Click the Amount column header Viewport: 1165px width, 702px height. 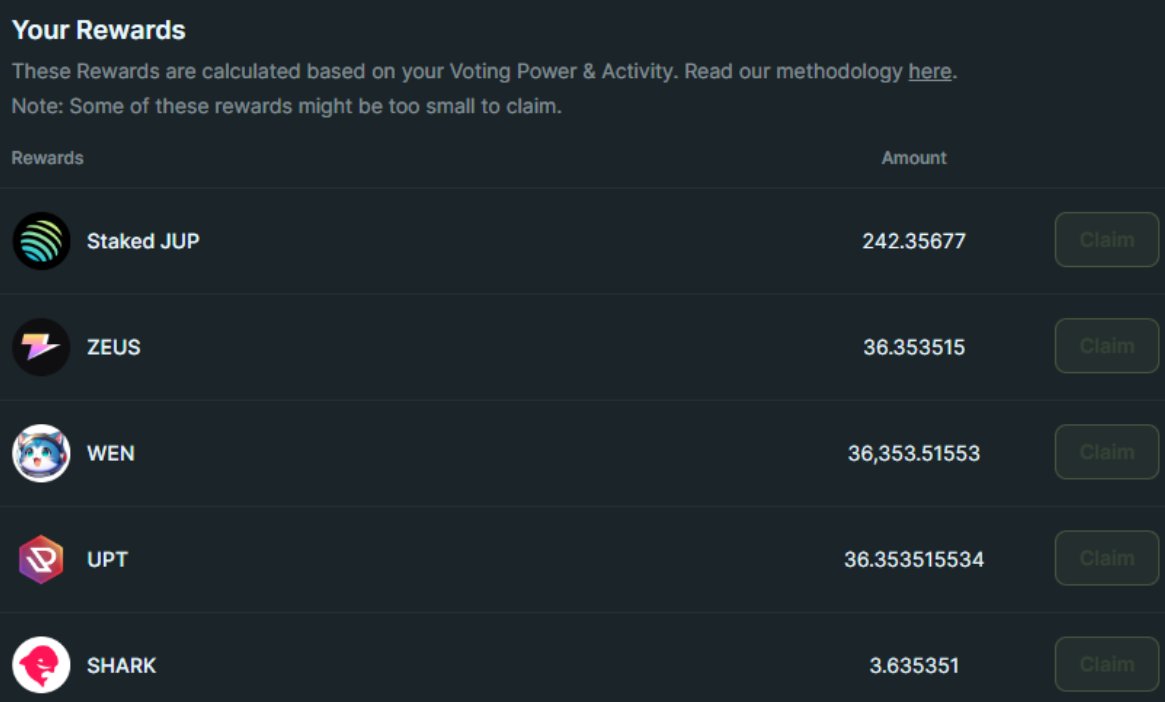click(914, 157)
